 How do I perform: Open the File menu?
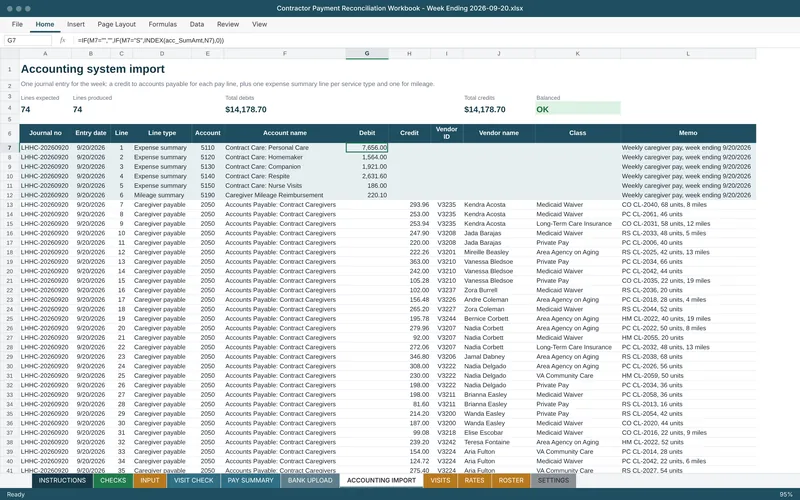17,24
